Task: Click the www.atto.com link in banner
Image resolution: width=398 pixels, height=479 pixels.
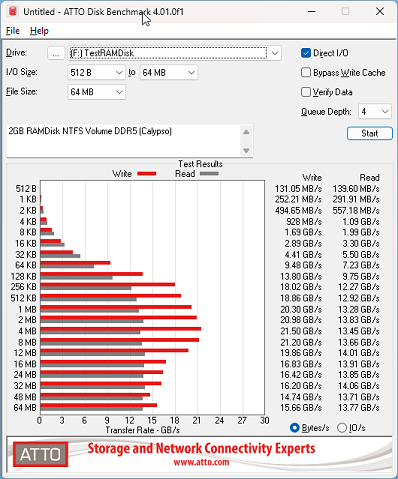Action: point(201,462)
